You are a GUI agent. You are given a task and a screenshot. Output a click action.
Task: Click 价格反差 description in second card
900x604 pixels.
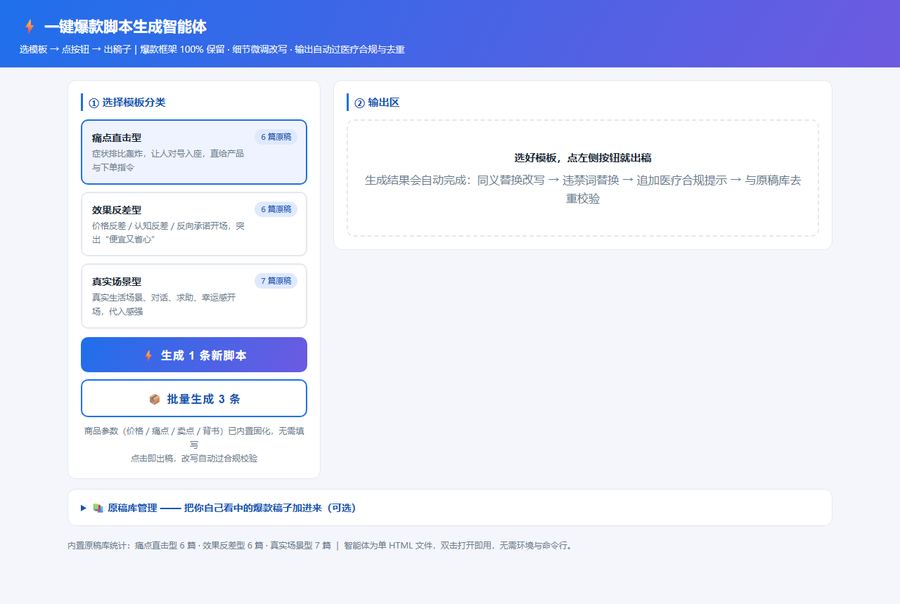pyautogui.click(x=168, y=232)
